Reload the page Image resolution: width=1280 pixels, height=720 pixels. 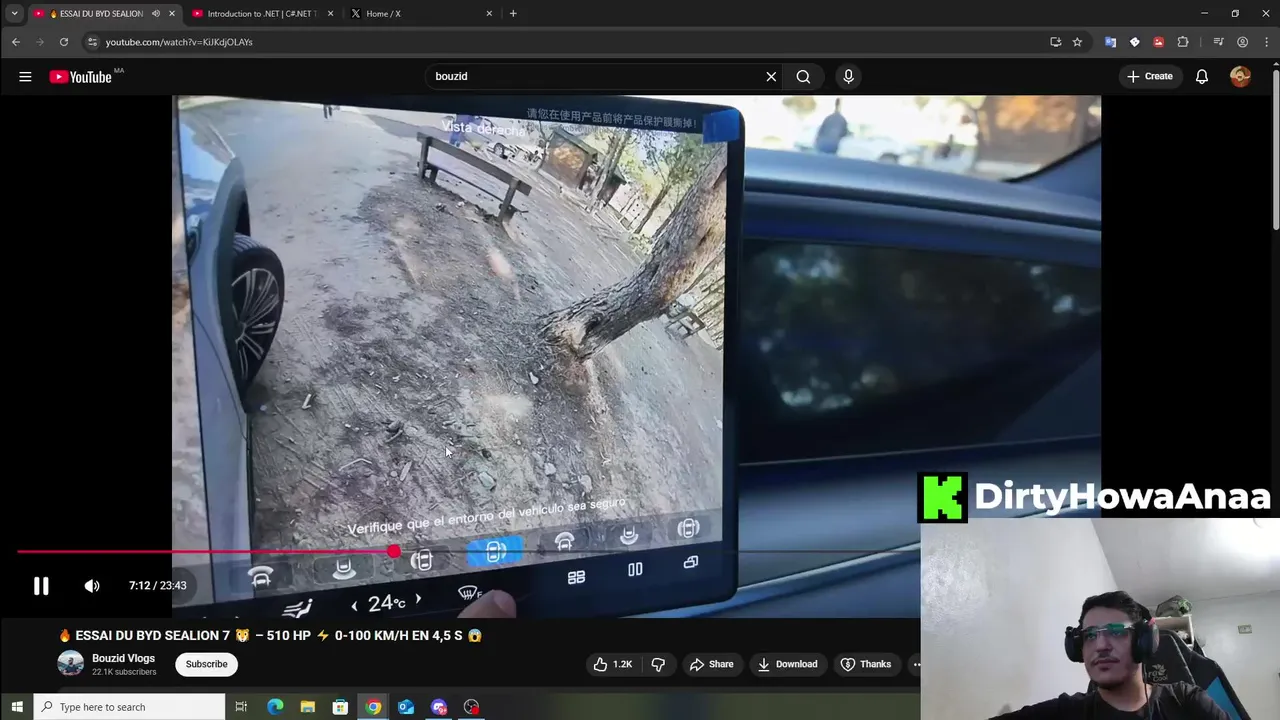tap(64, 42)
